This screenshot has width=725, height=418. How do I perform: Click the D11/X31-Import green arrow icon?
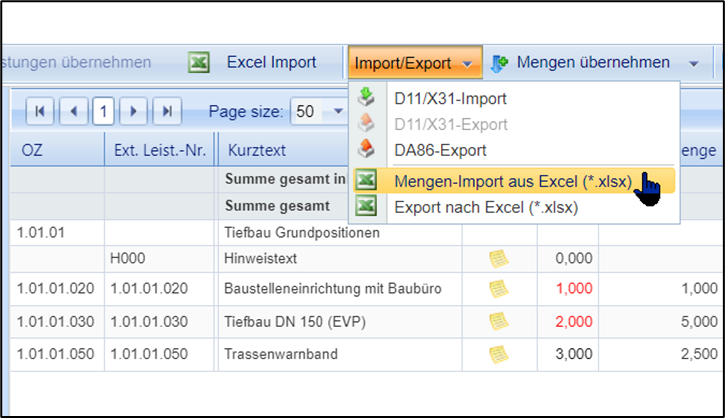coord(367,98)
